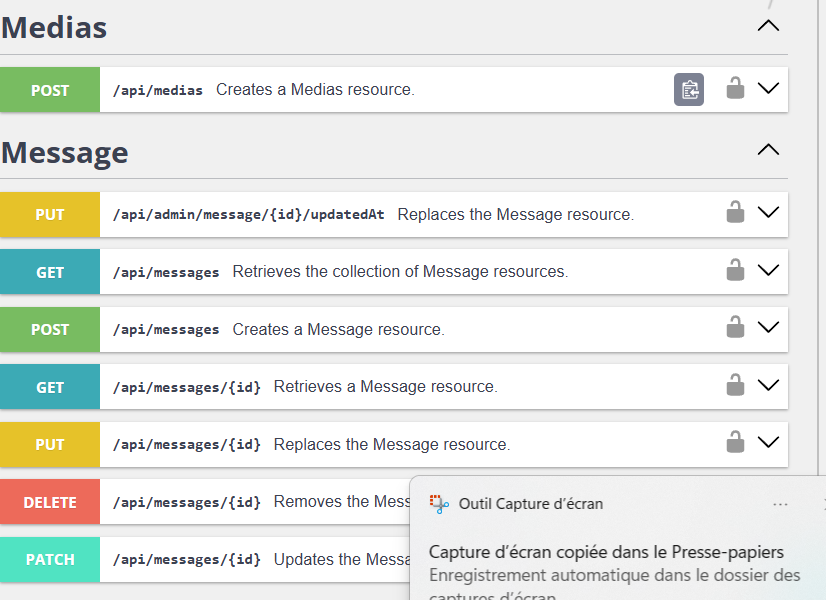Toggle authorization lock on PUT /api/messages/{id}

735,442
